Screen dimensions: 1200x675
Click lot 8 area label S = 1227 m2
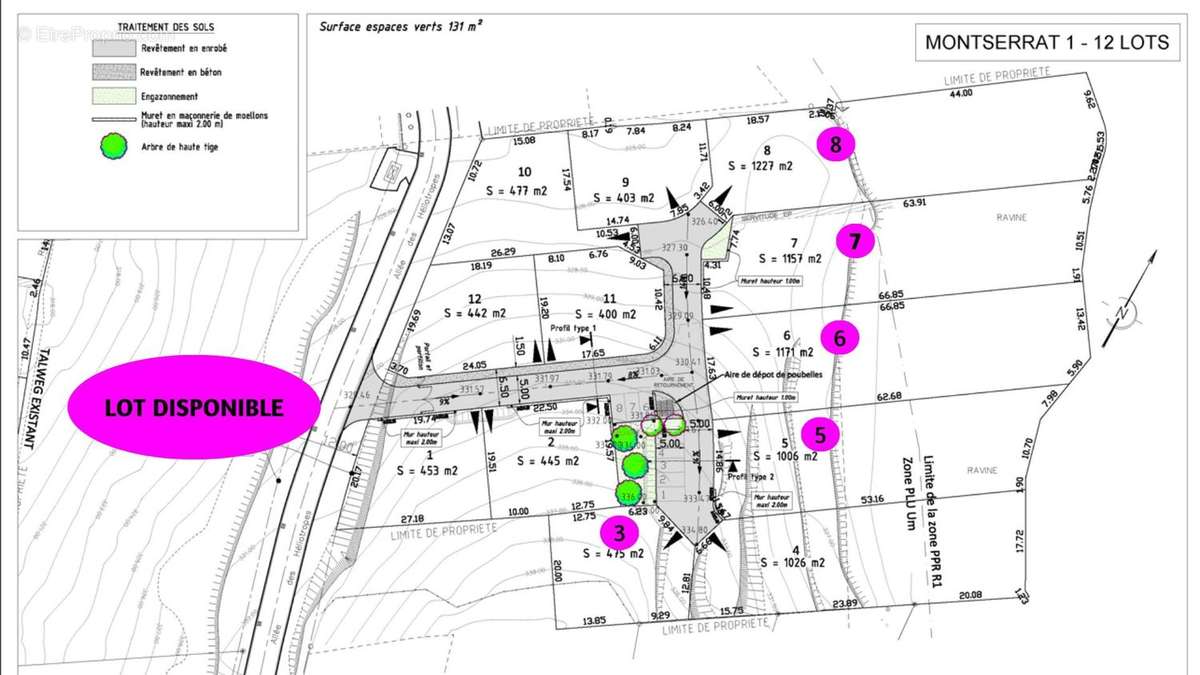760,166
